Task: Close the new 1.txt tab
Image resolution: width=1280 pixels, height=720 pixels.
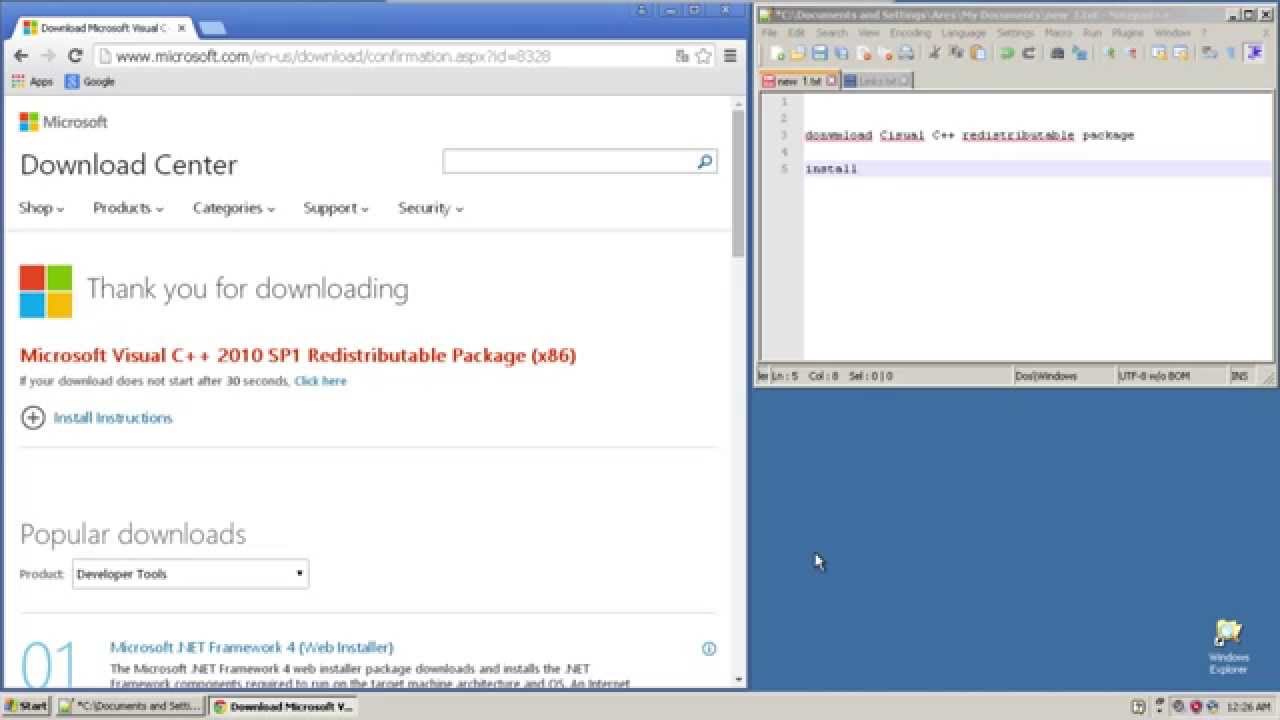Action: tap(831, 81)
